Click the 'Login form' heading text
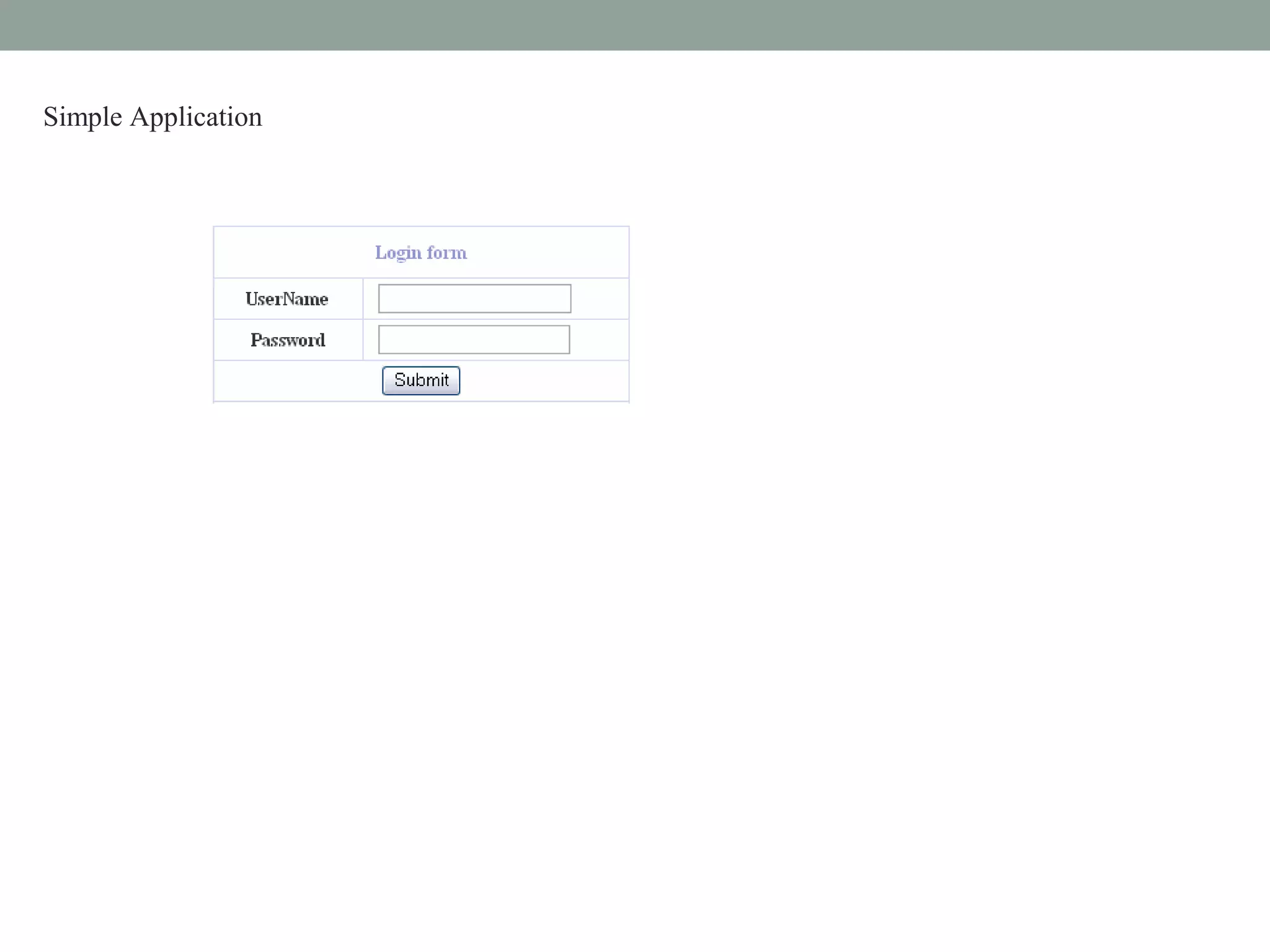The width and height of the screenshot is (1270, 952). 421,253
